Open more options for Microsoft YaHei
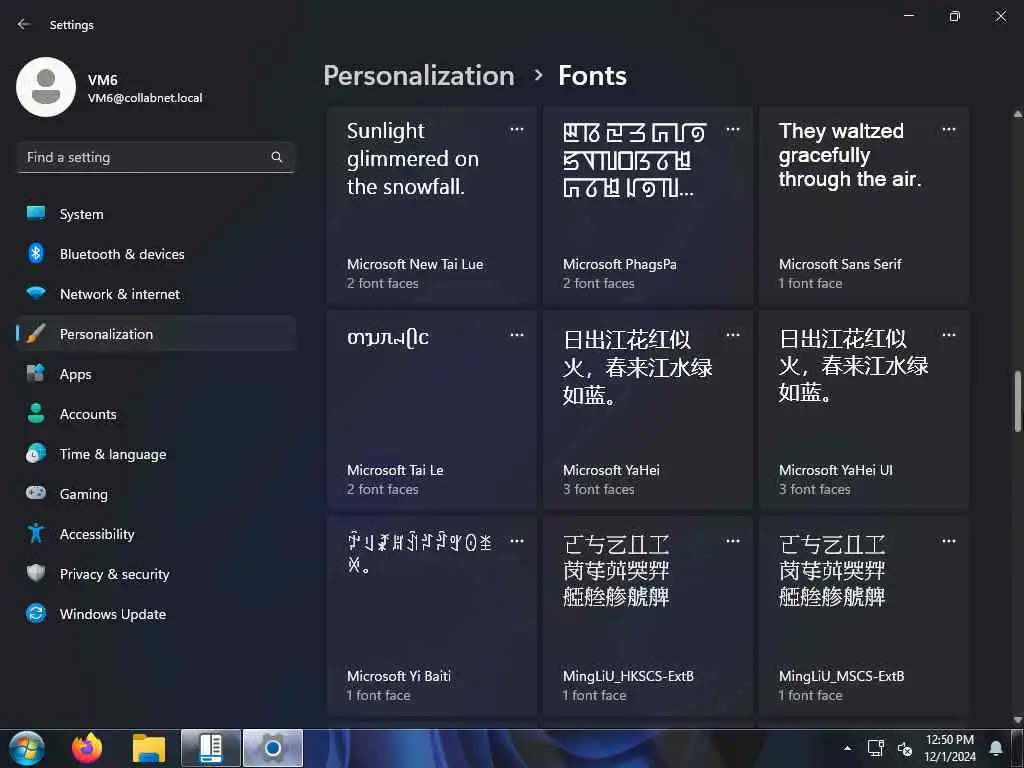This screenshot has width=1024, height=768. coord(733,335)
